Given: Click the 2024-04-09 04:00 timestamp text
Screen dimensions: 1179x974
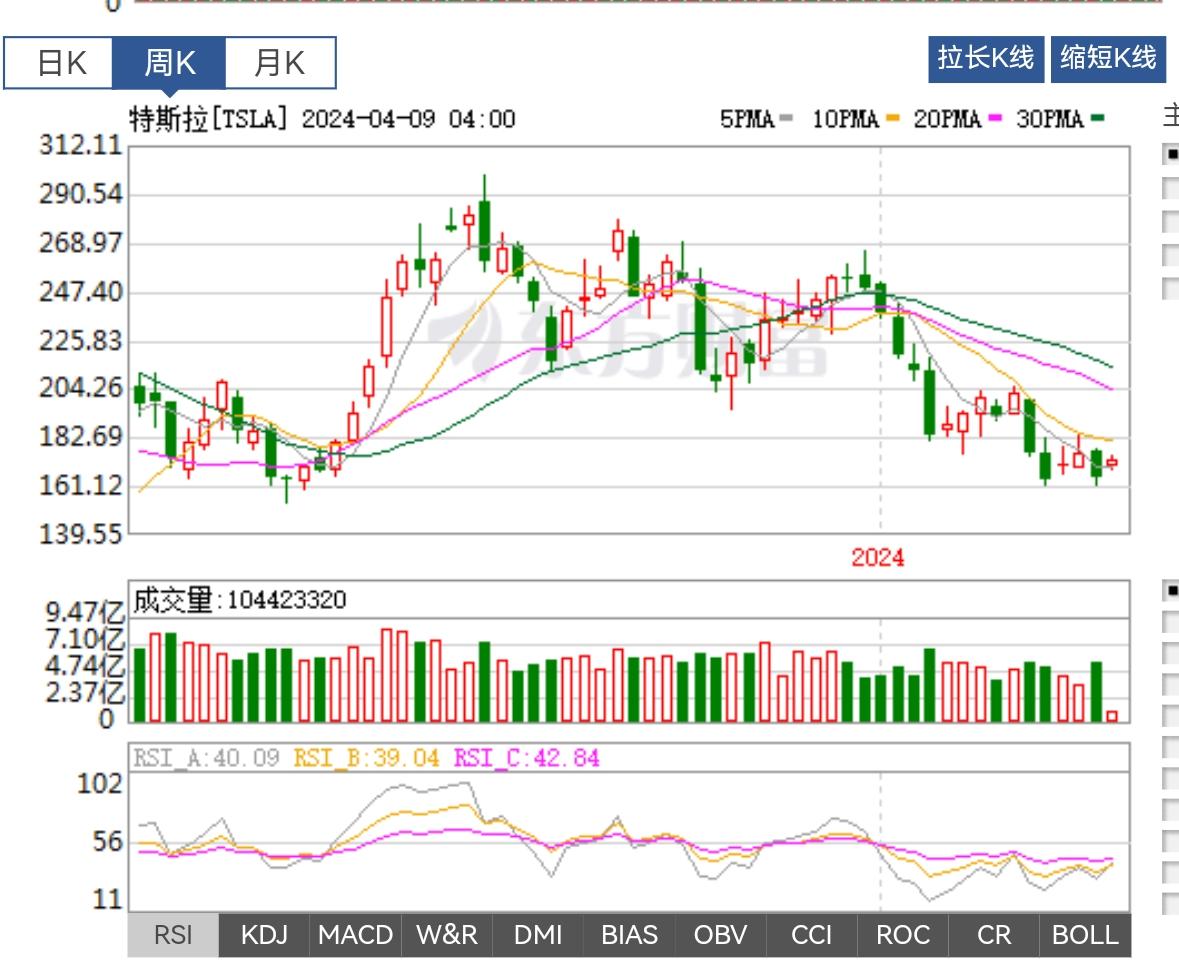Looking at the screenshot, I should [408, 119].
